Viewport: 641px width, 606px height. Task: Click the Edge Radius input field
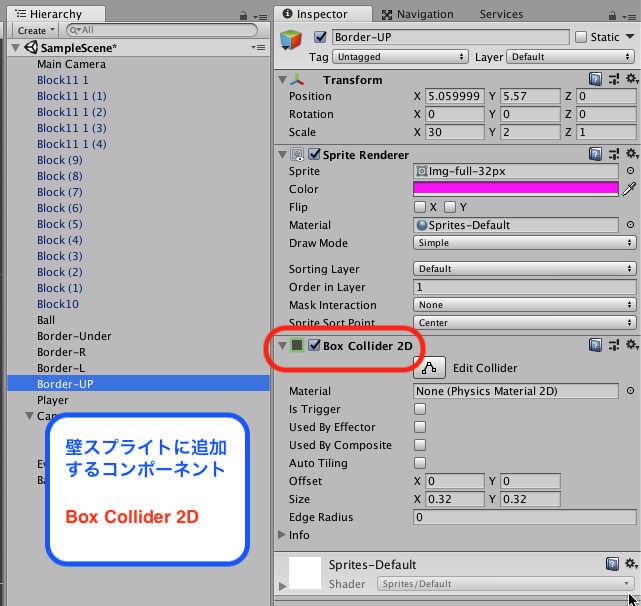(524, 517)
